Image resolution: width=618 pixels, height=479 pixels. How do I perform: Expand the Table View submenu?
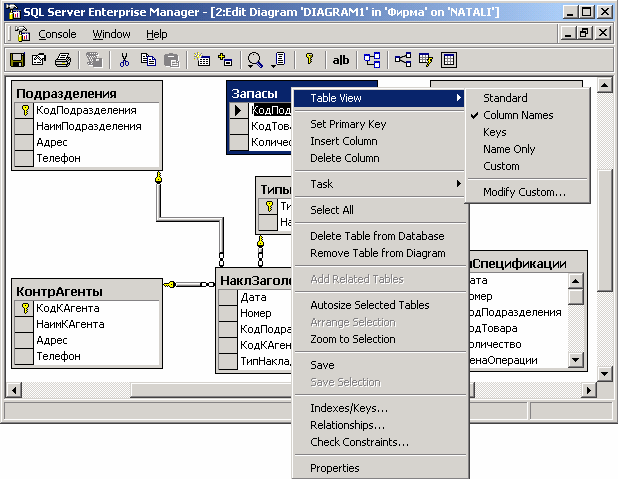pos(378,98)
